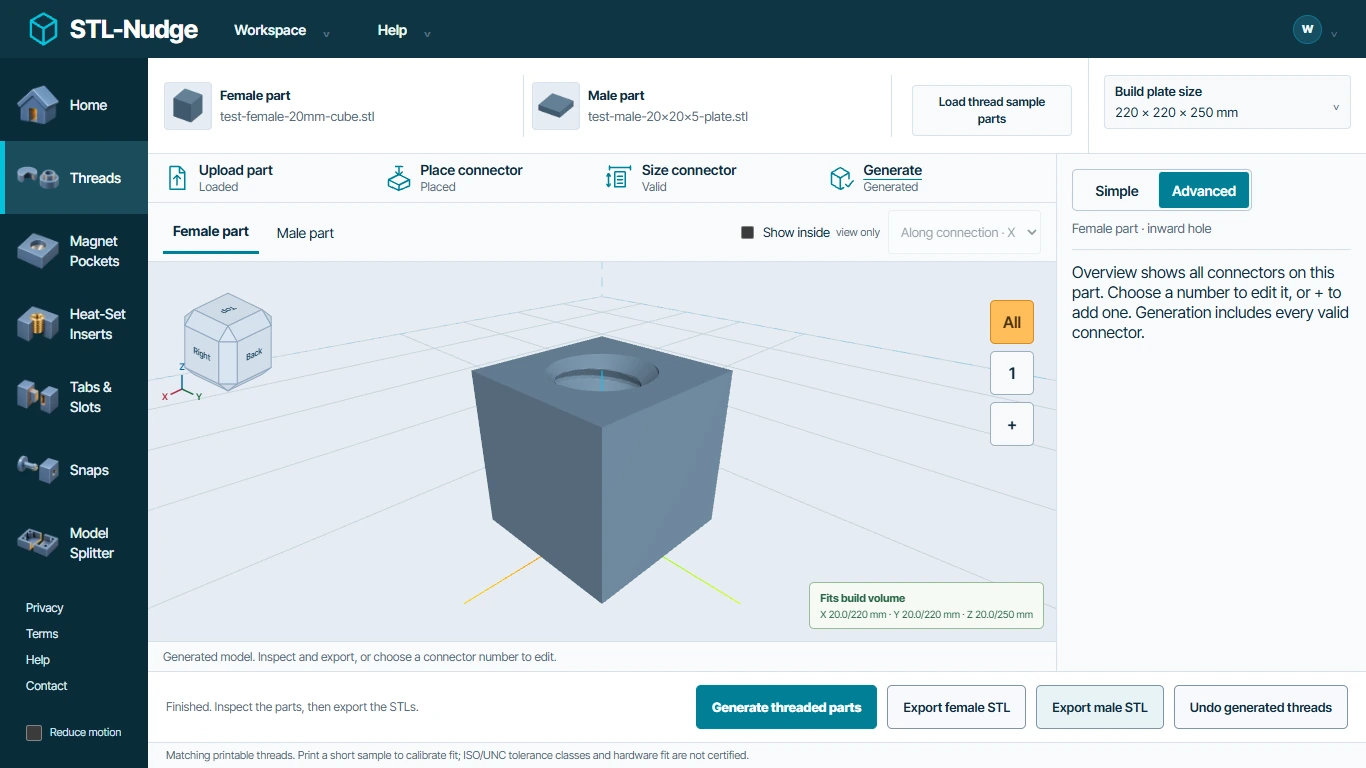Open the Model Splitter icon
Screen dimensions: 1366x768
point(37,543)
